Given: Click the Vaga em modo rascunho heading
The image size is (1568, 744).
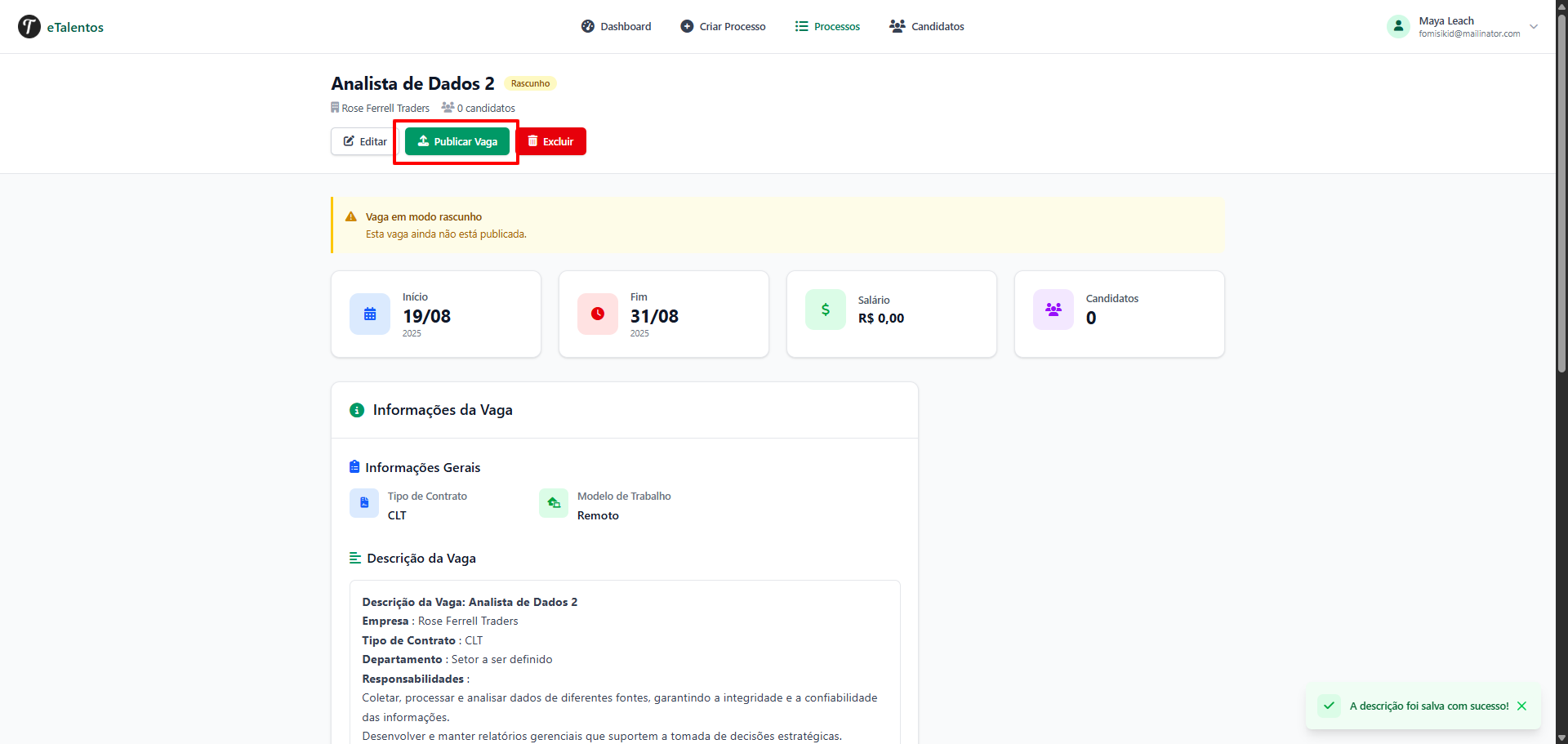Looking at the screenshot, I should (424, 216).
